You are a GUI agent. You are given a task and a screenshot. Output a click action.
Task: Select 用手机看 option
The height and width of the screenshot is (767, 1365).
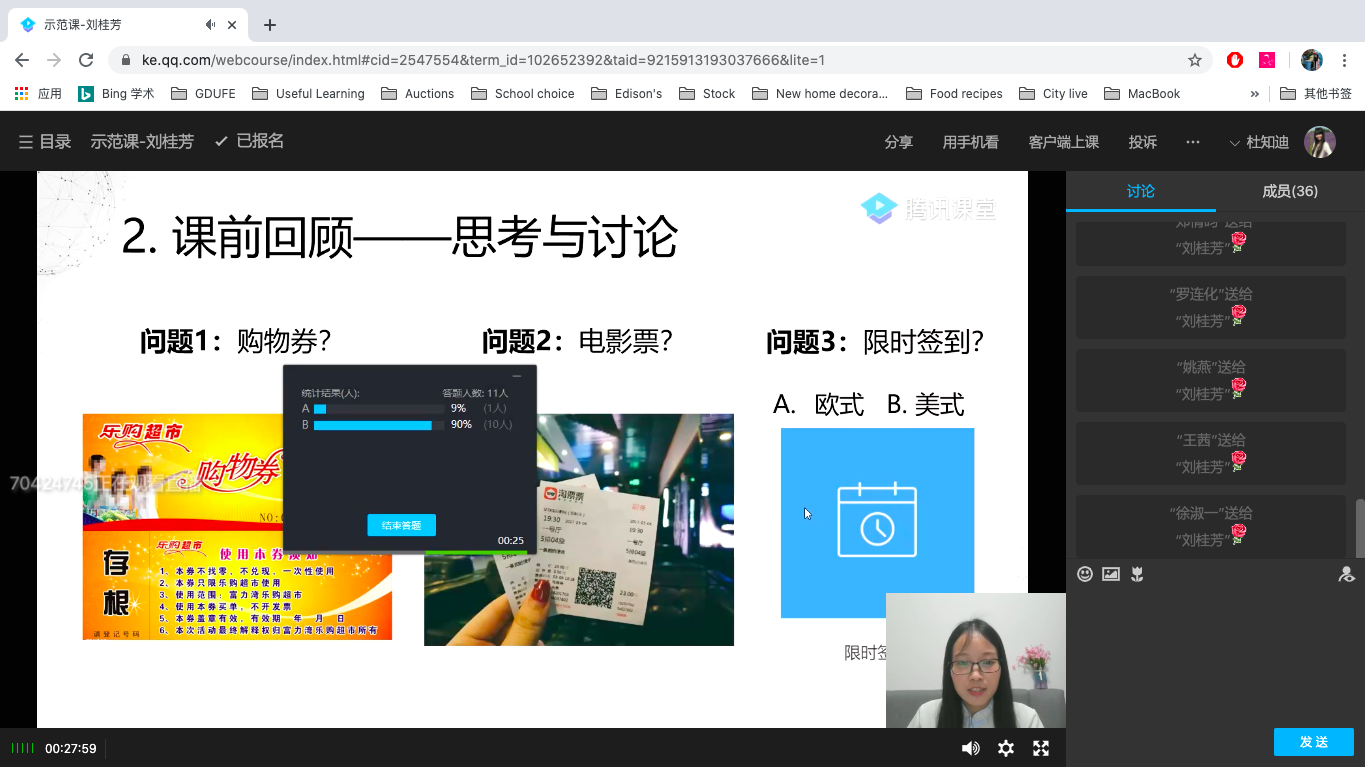(971, 142)
